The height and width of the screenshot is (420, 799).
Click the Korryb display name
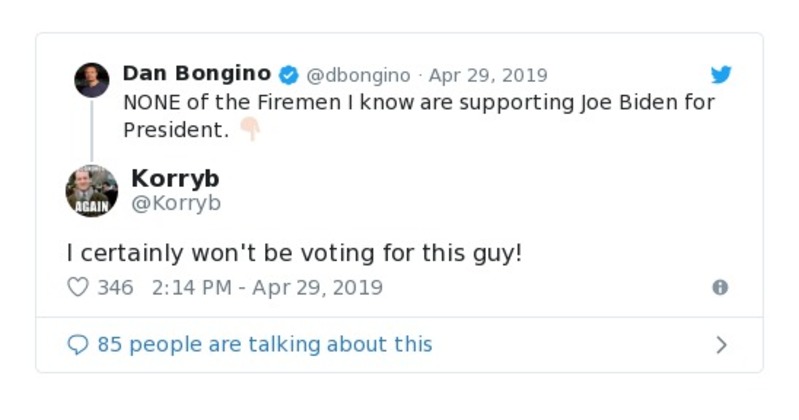coord(175,178)
